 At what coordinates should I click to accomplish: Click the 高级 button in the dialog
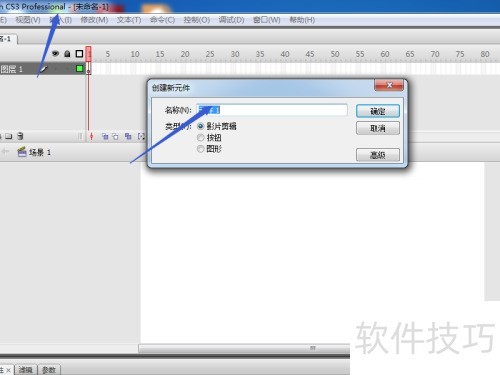point(378,155)
